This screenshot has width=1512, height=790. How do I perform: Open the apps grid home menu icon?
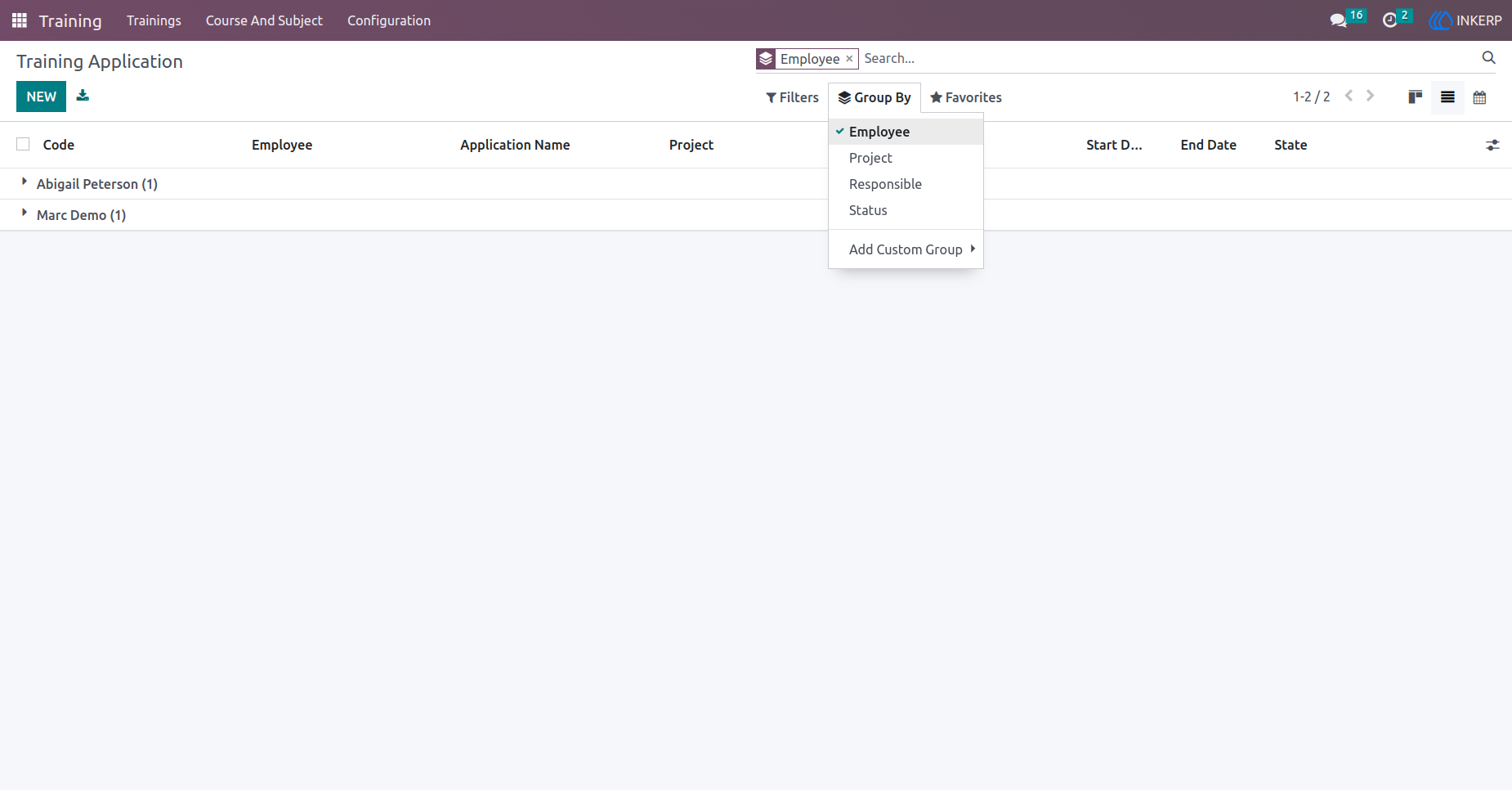pos(20,20)
